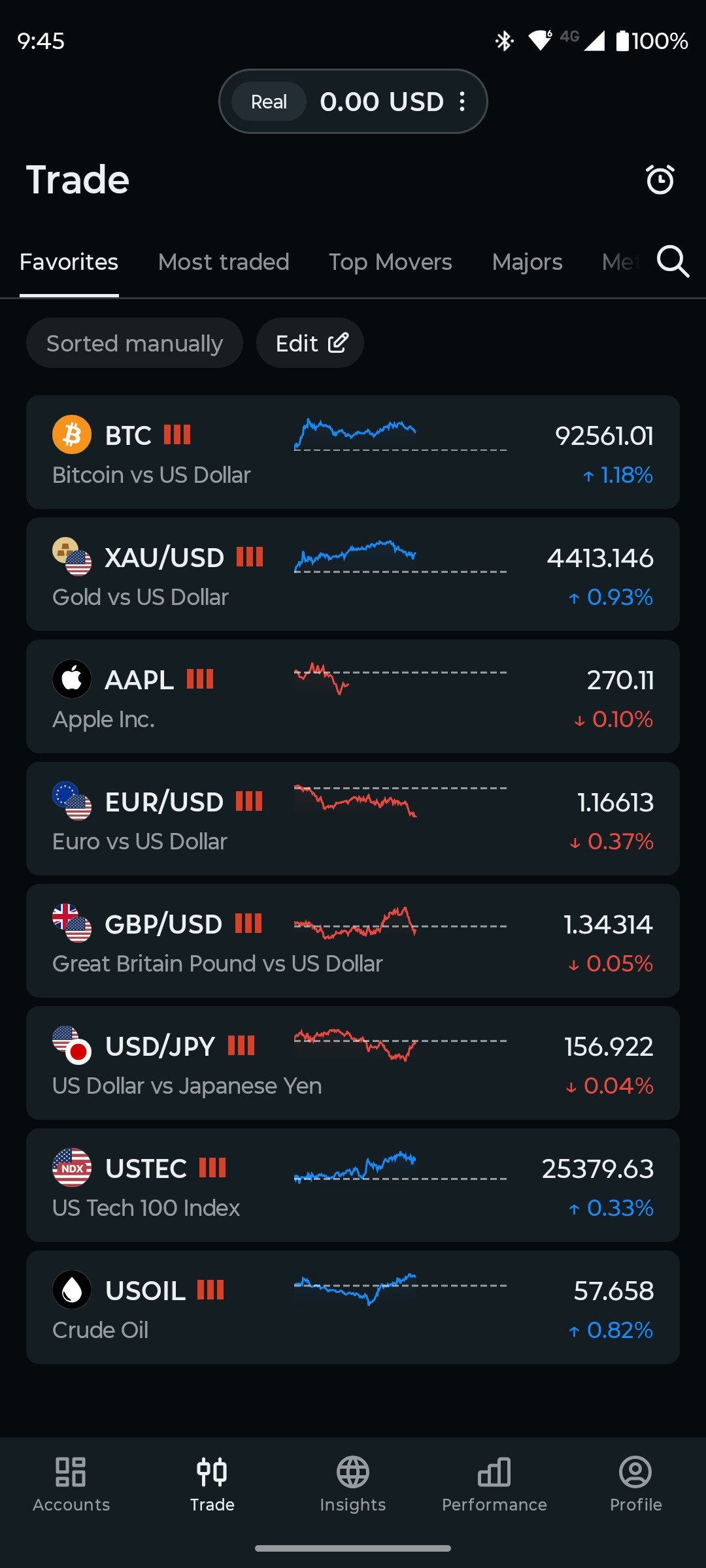Switch to the Top Movers tab
706x1568 pixels.
[390, 262]
